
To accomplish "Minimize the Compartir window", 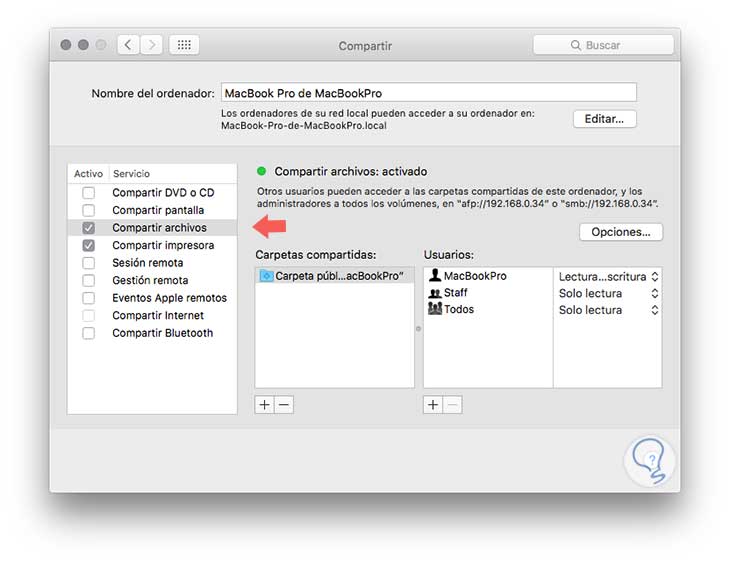I will pyautogui.click(x=83, y=45).
